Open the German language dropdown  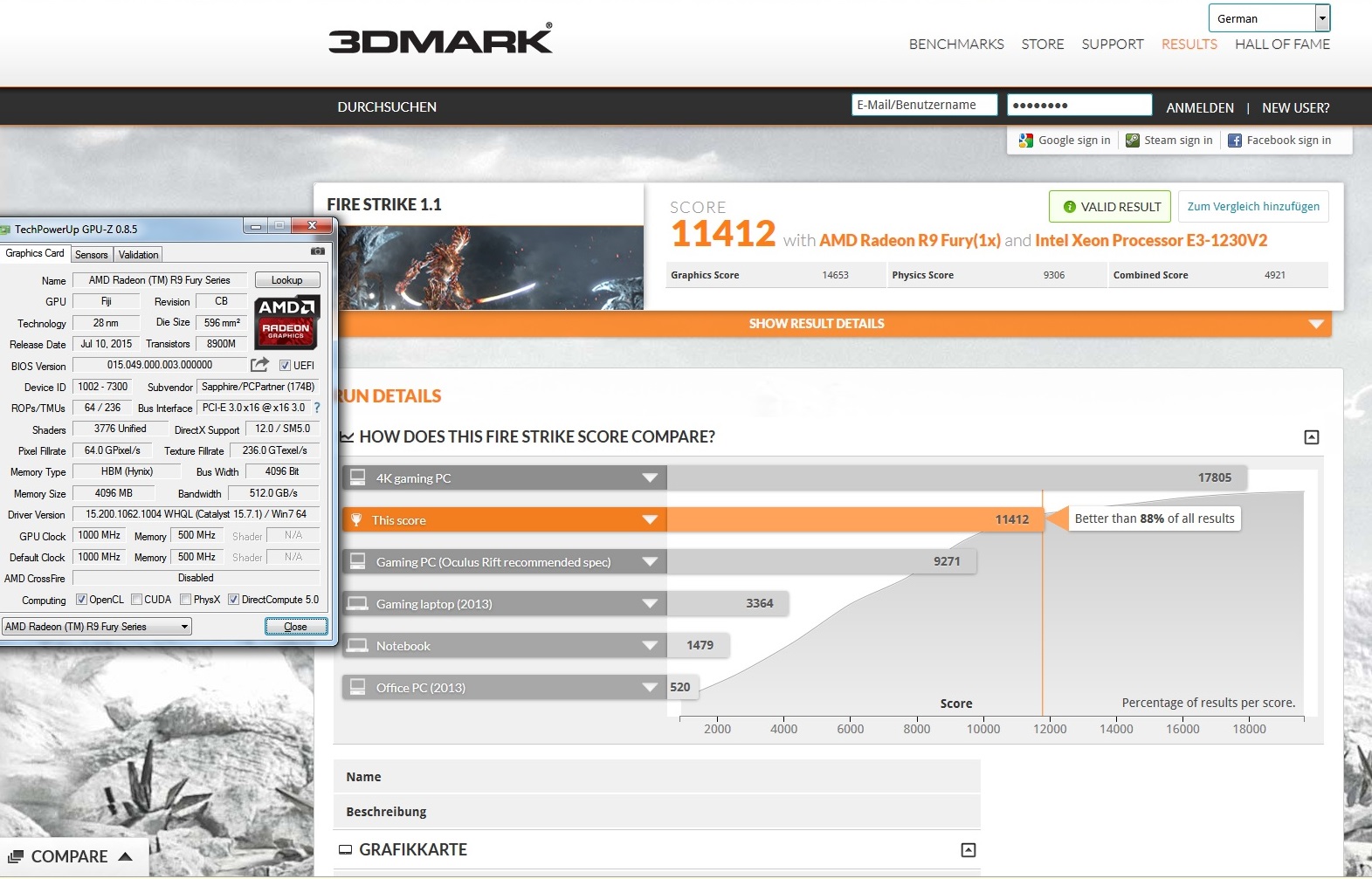[x=1322, y=17]
